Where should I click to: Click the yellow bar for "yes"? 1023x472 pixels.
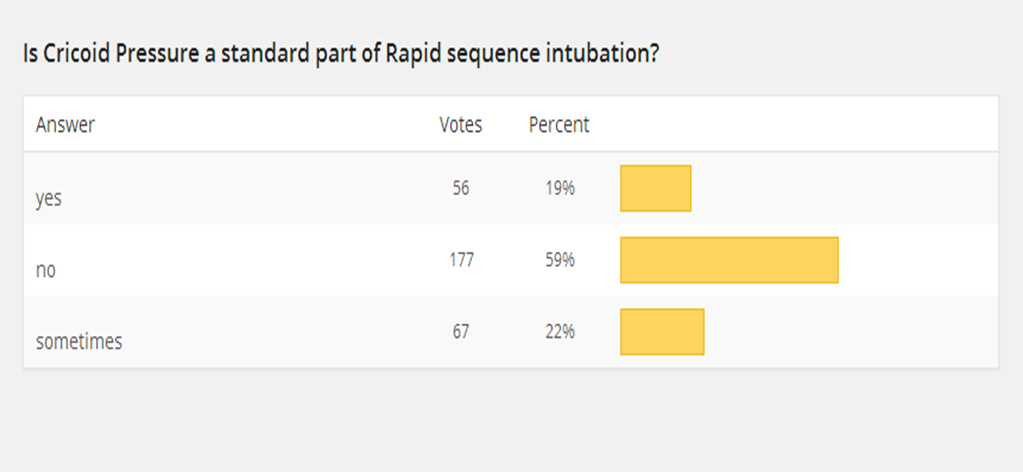point(656,188)
